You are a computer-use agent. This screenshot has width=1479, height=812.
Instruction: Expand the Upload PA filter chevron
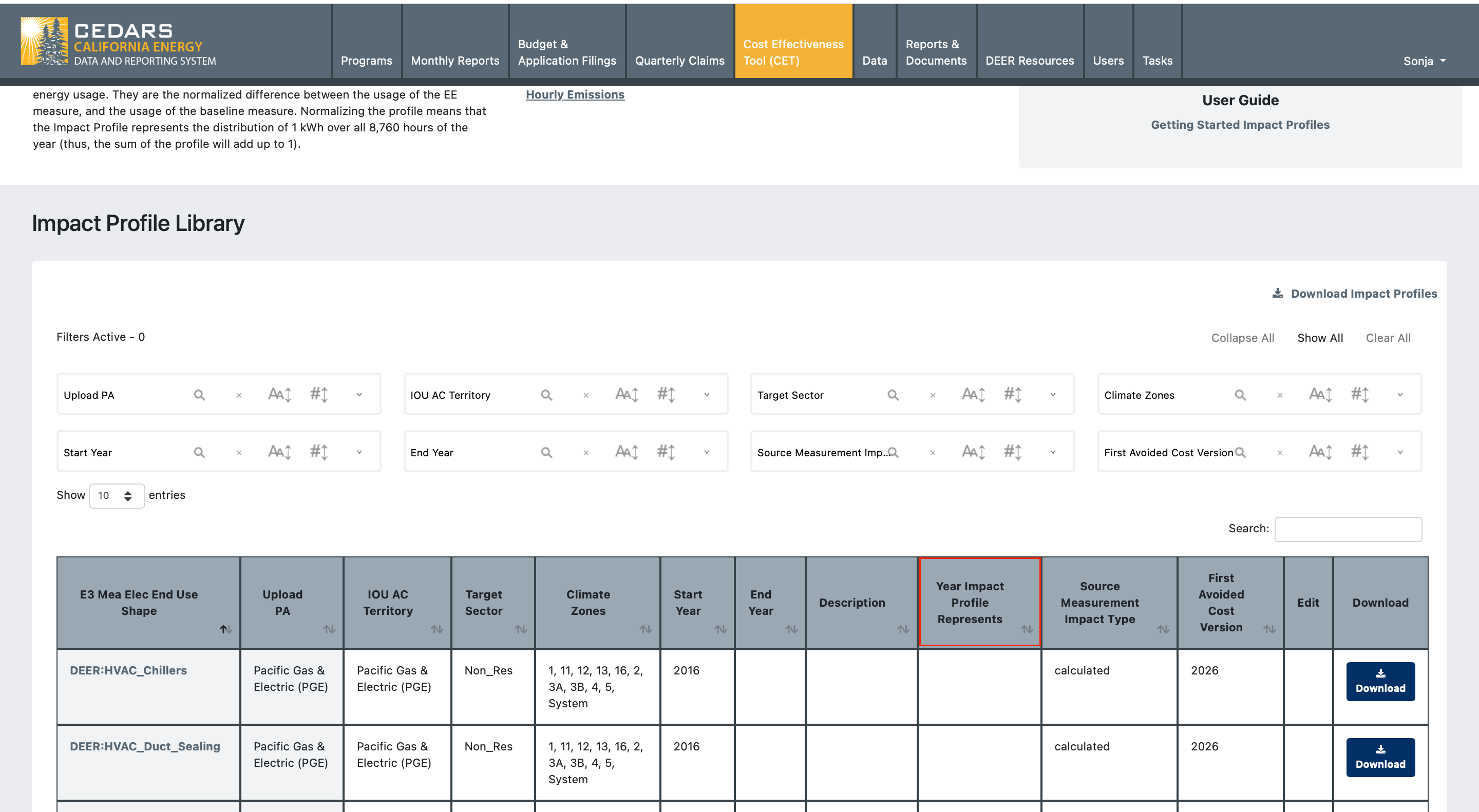click(359, 395)
